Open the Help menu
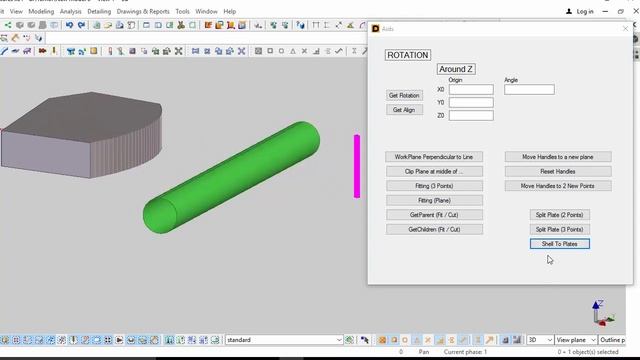Screen dimensions: 640x360 (230, 11)
